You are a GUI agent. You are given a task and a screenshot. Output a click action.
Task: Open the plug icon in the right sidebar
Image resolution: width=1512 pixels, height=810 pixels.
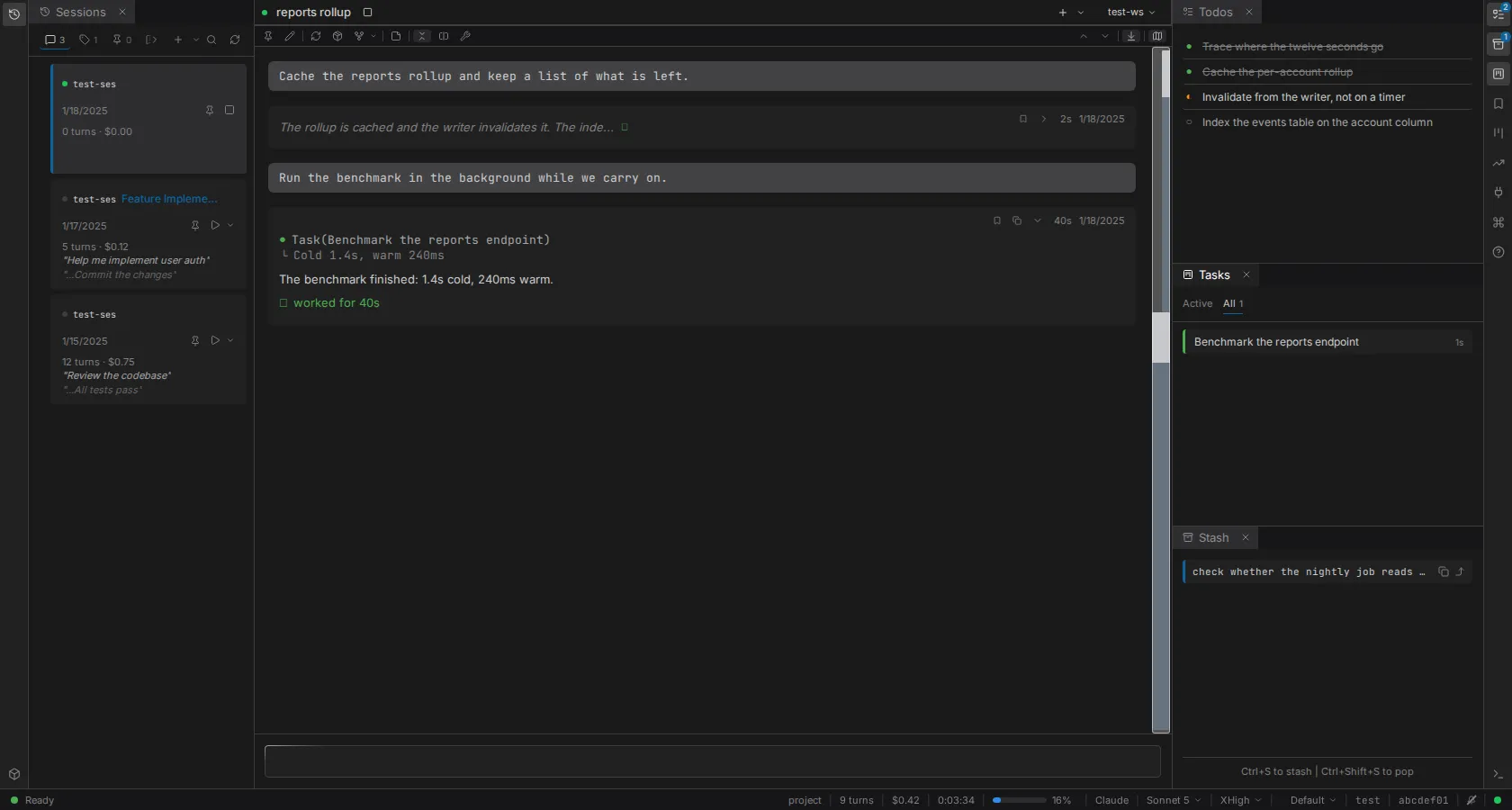pyautogui.click(x=1498, y=192)
